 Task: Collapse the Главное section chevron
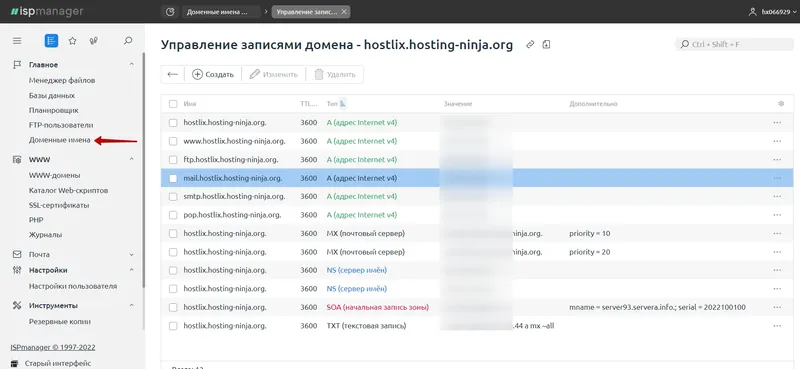click(x=132, y=65)
